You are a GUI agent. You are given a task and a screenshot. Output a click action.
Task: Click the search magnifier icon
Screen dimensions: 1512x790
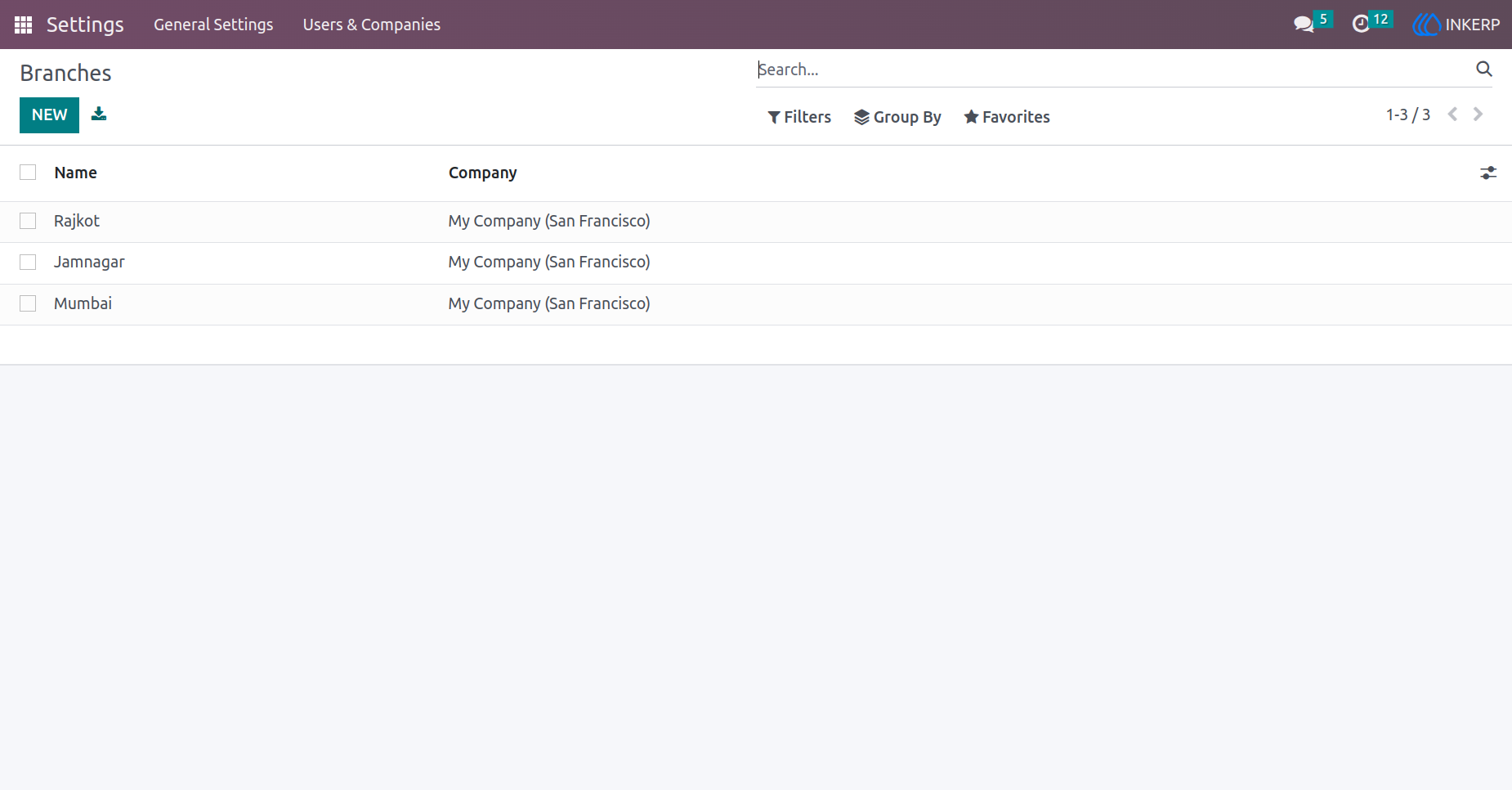(1484, 69)
